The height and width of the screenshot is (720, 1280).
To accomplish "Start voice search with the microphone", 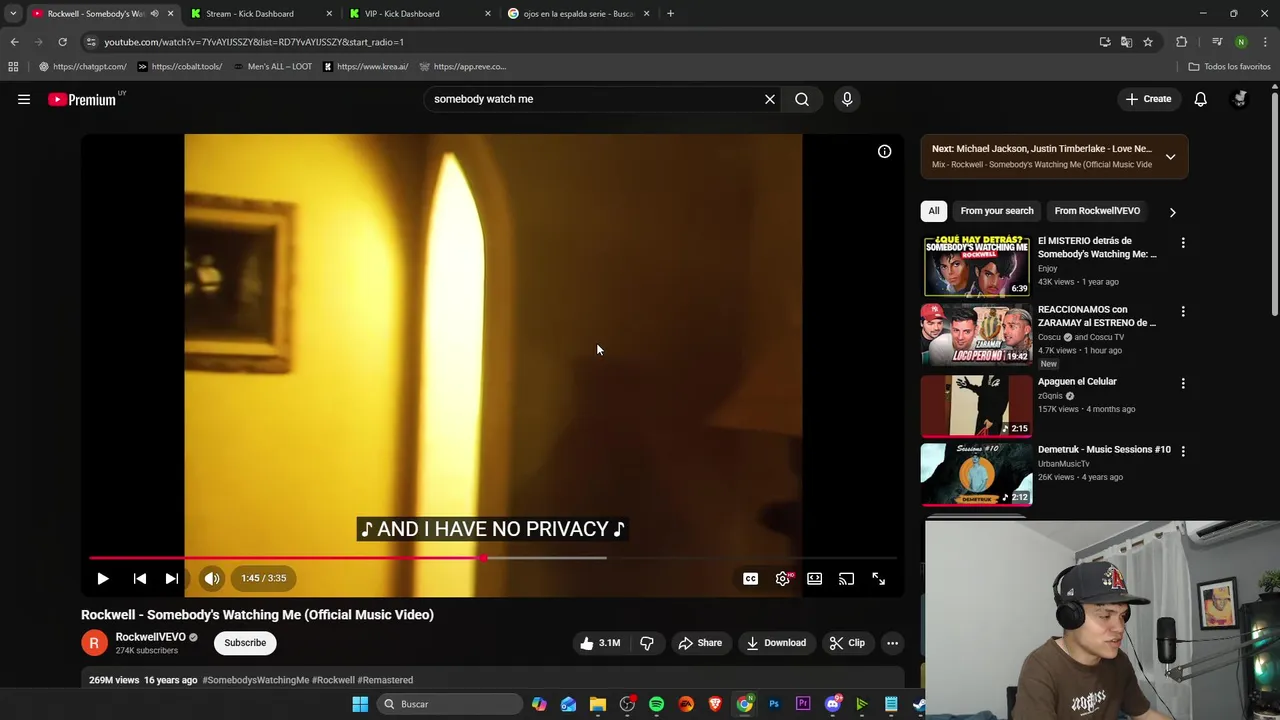I will pos(847,99).
